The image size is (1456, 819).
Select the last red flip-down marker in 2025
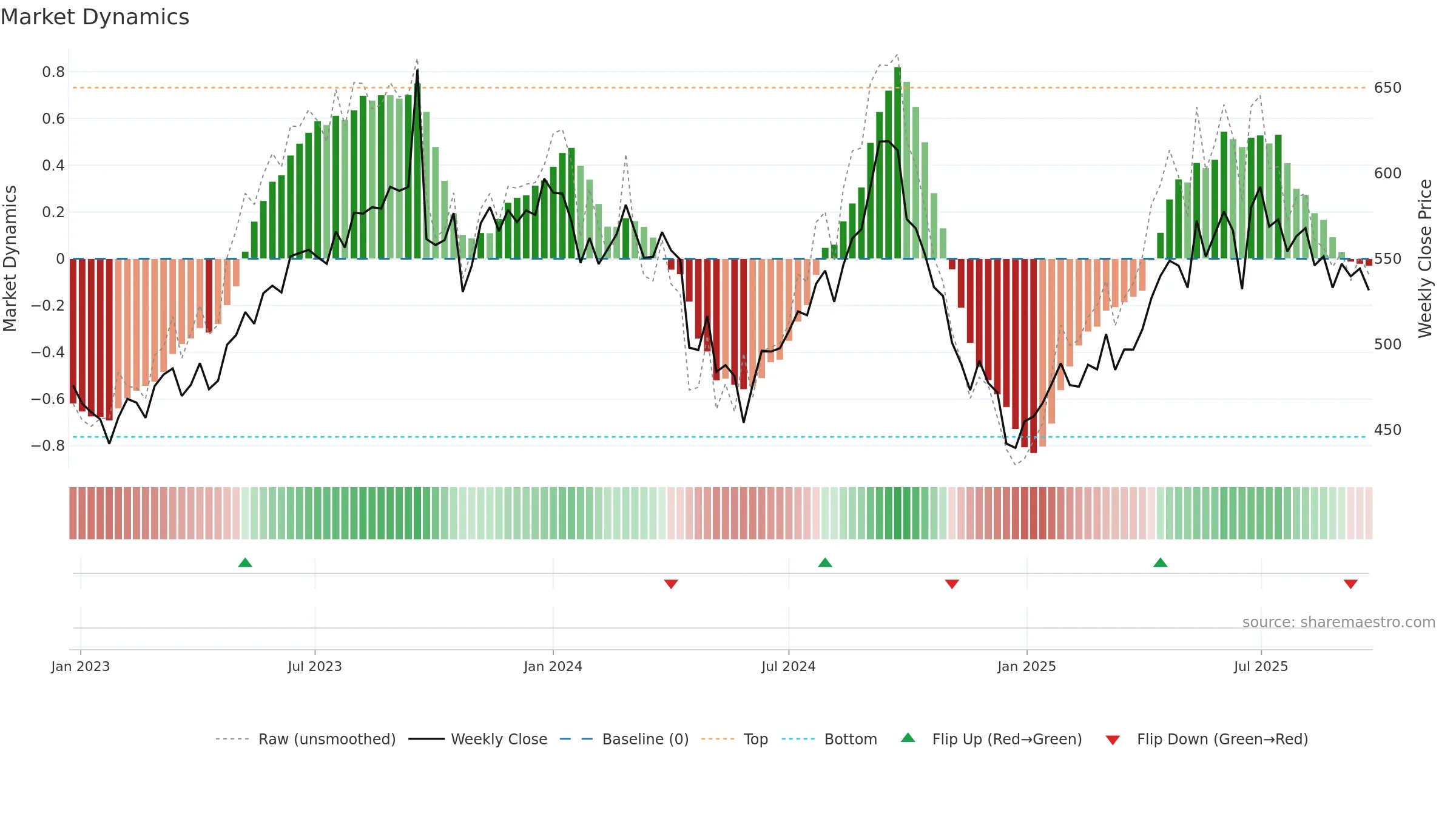1350,584
